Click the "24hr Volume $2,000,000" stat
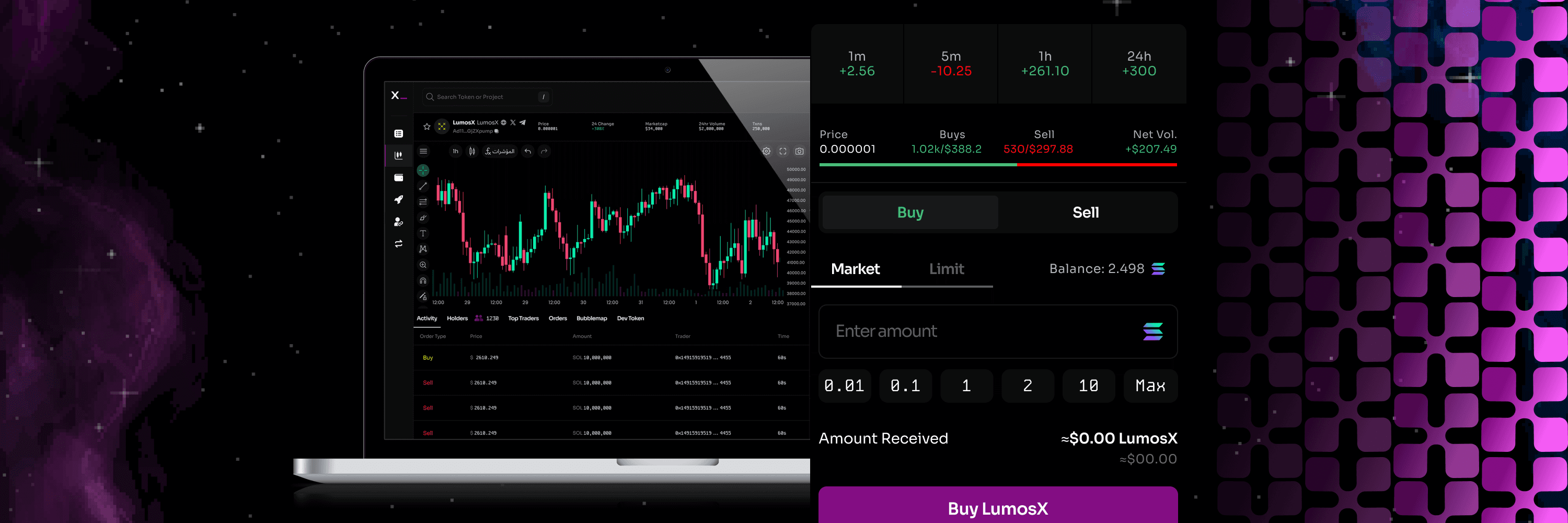Screen dimensions: 1568x523 [711, 126]
